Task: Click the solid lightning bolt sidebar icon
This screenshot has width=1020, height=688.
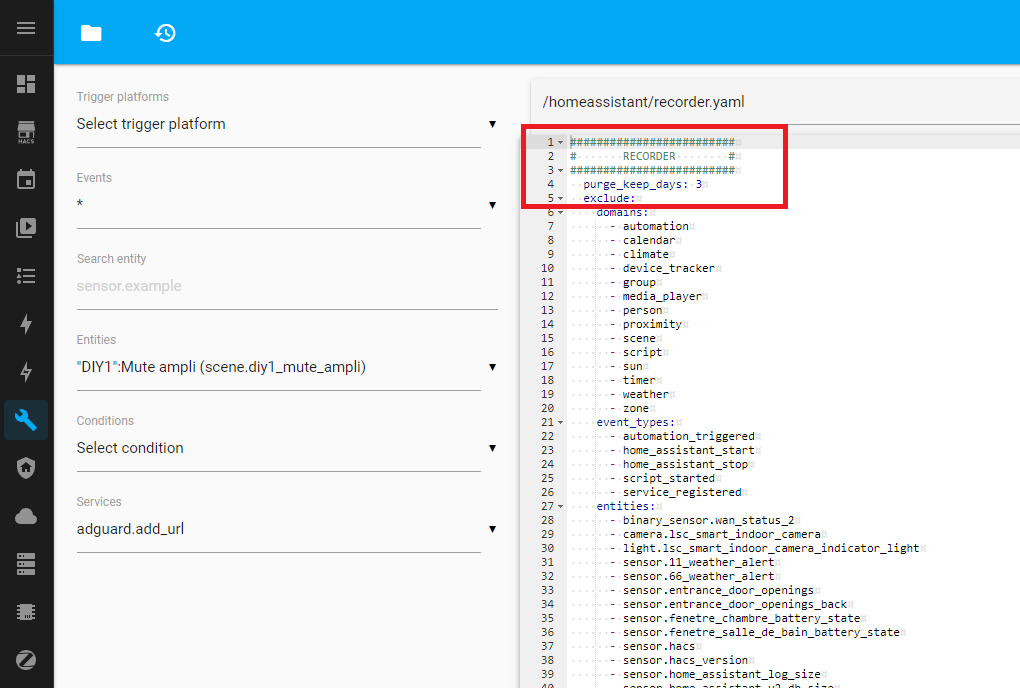Action: (x=26, y=324)
